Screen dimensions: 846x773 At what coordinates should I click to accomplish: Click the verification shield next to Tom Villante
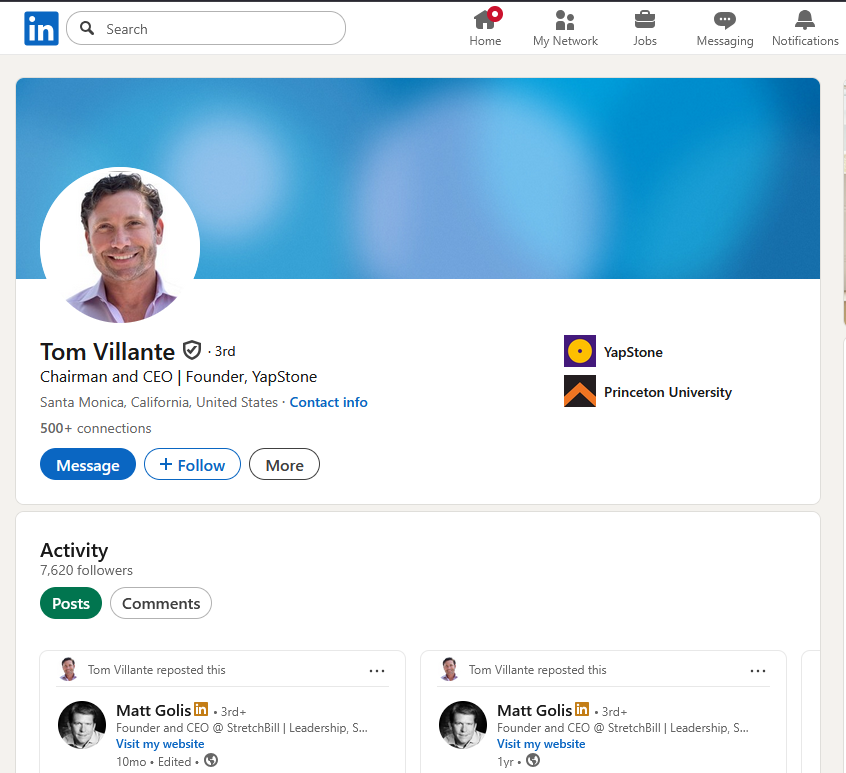point(192,350)
